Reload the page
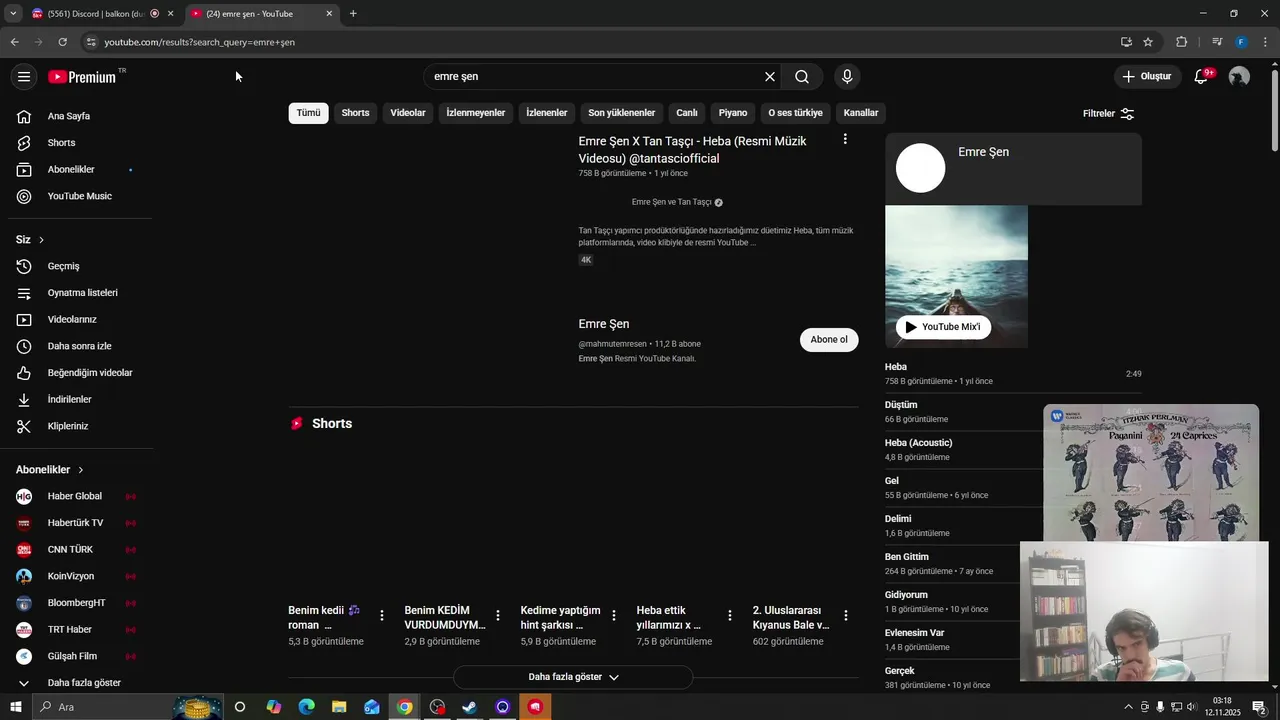Image resolution: width=1280 pixels, height=720 pixels. click(62, 42)
